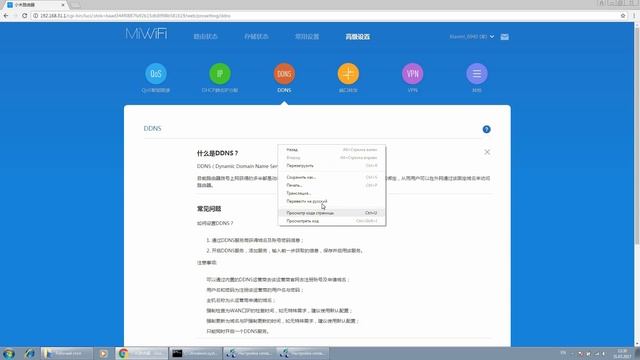Choose 'Трансляция...' in the context menu
This screenshot has width=640, height=360.
coord(332,193)
